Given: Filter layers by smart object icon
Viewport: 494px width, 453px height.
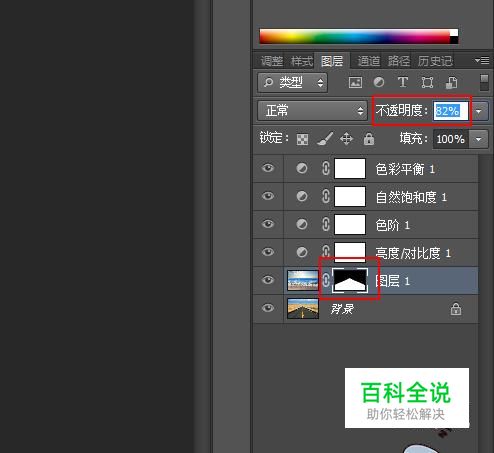Looking at the screenshot, I should tap(451, 83).
